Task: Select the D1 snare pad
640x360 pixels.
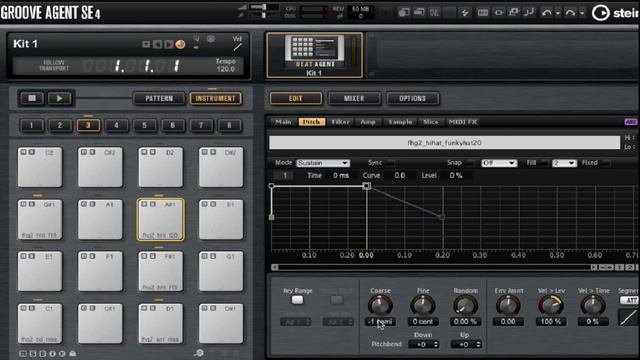Action: 160,323
